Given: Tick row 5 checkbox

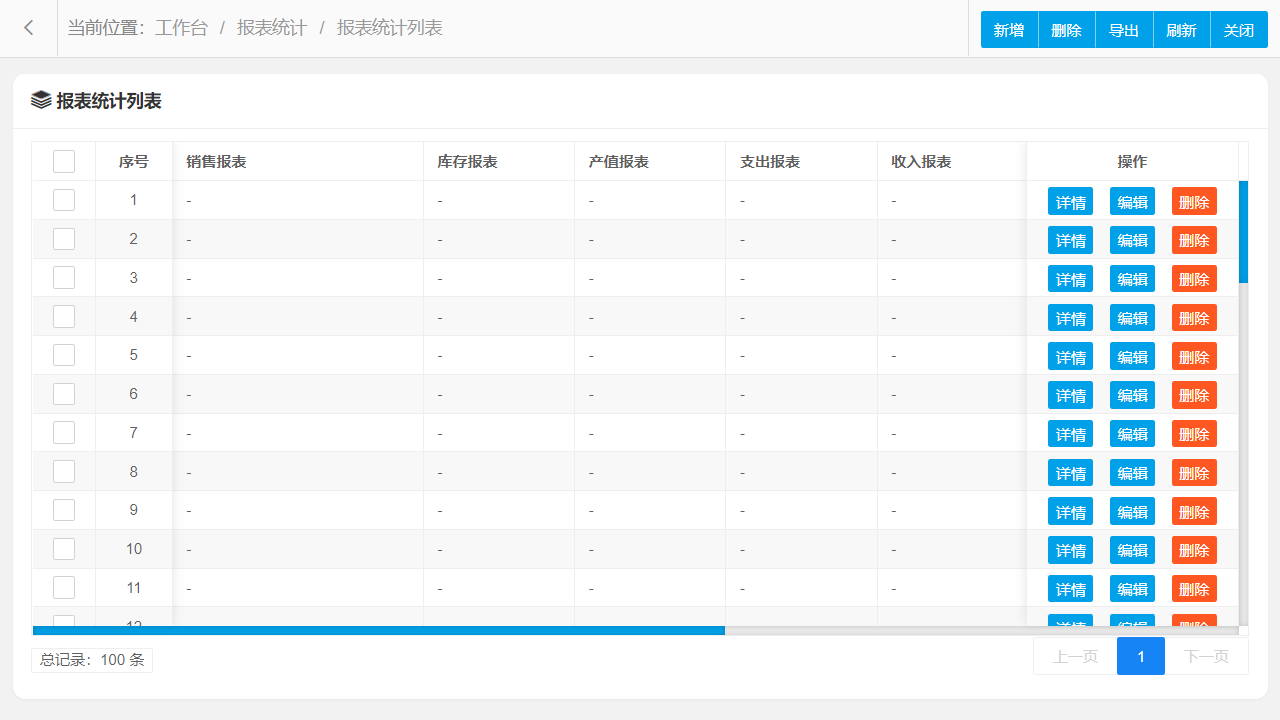Looking at the screenshot, I should pos(64,355).
